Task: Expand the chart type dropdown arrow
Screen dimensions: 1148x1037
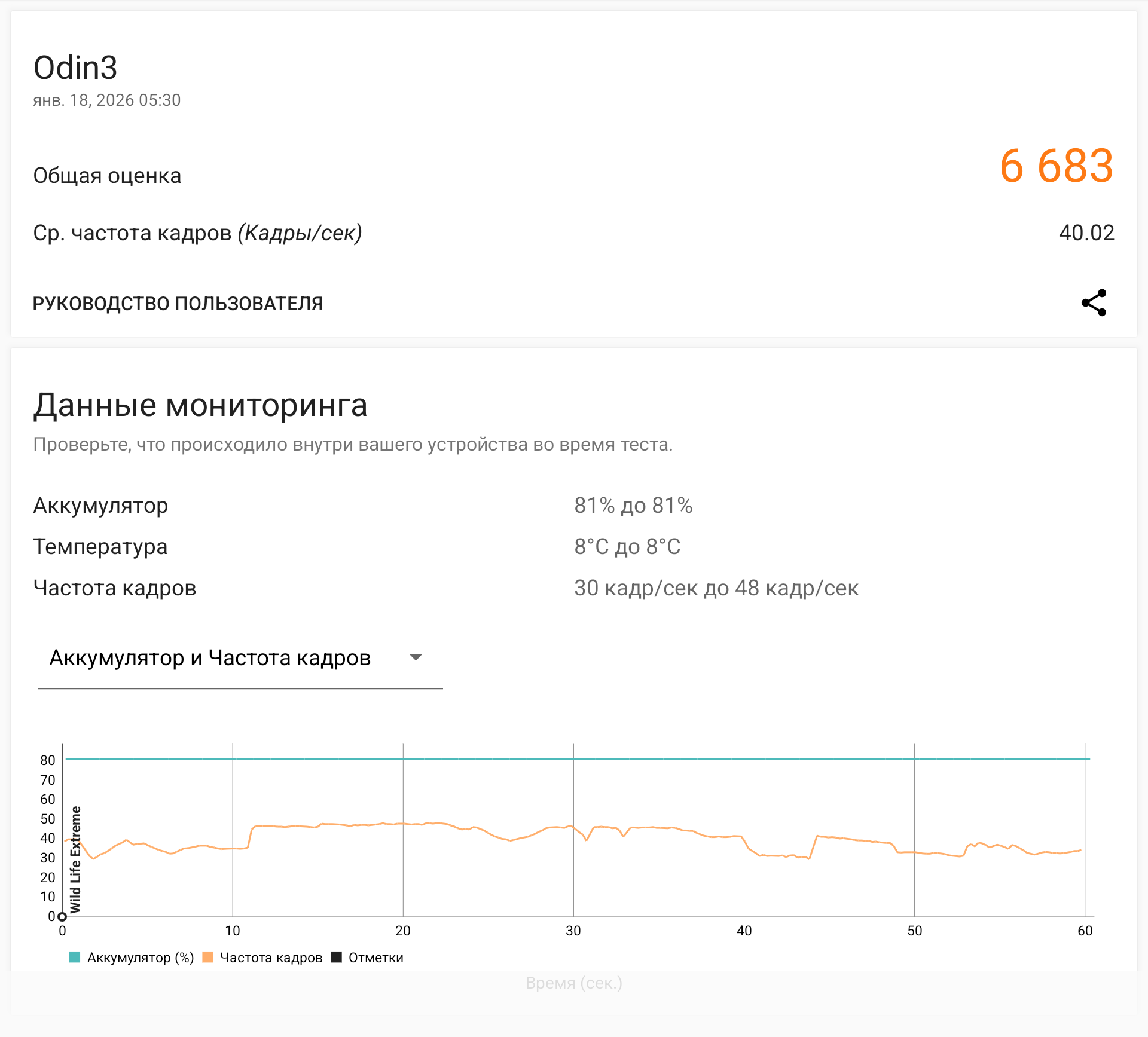Action: tap(416, 657)
